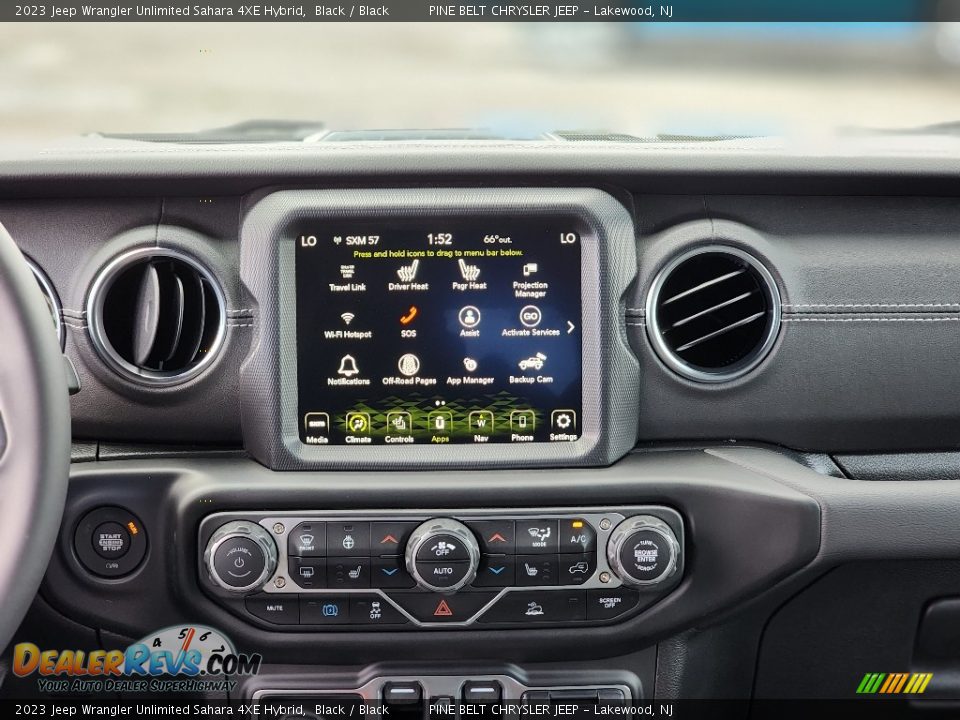Switch to the Phone tab
The width and height of the screenshot is (960, 720).
coord(522,426)
